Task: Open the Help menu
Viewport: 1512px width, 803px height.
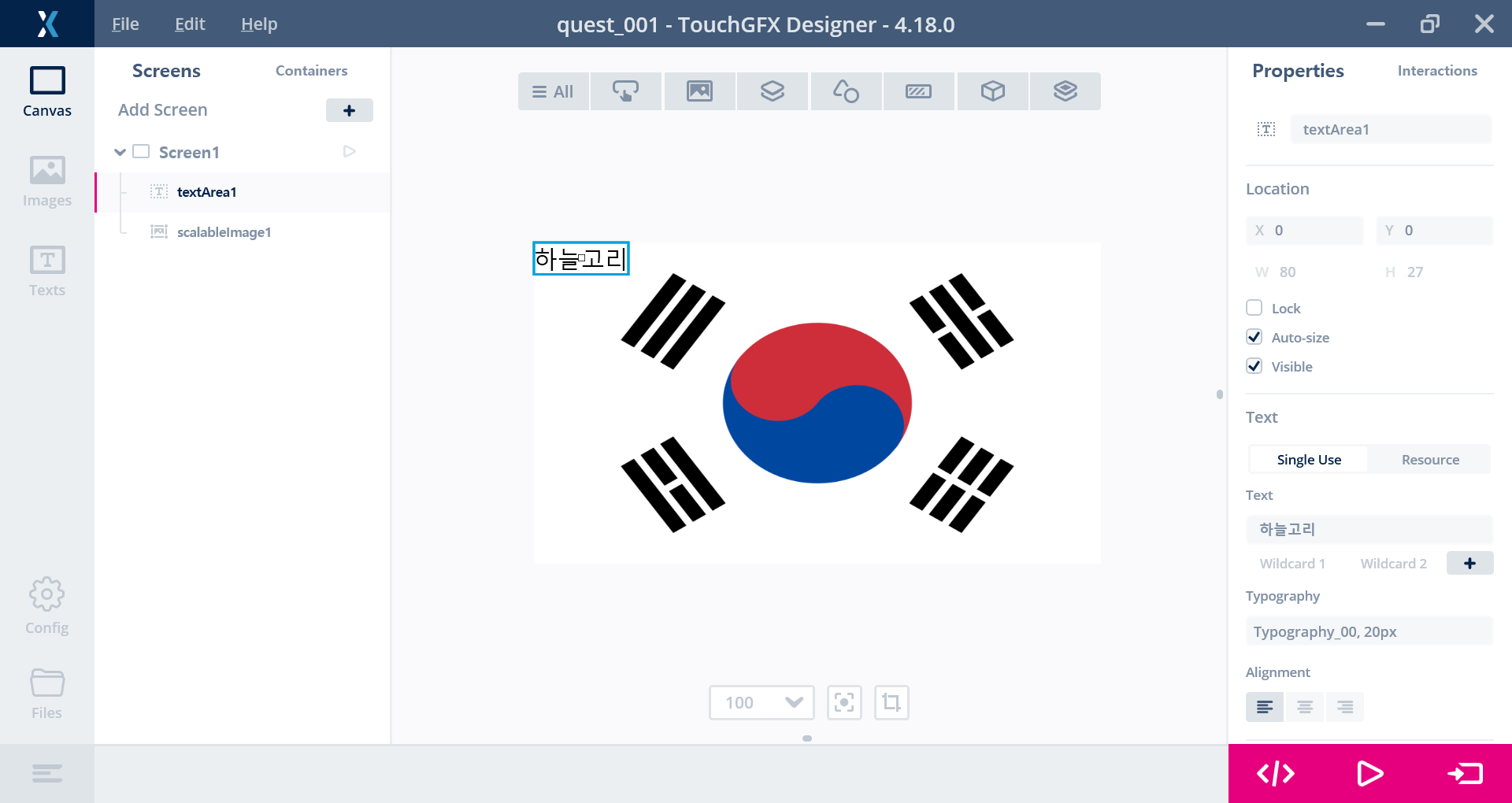Action: coord(259,24)
